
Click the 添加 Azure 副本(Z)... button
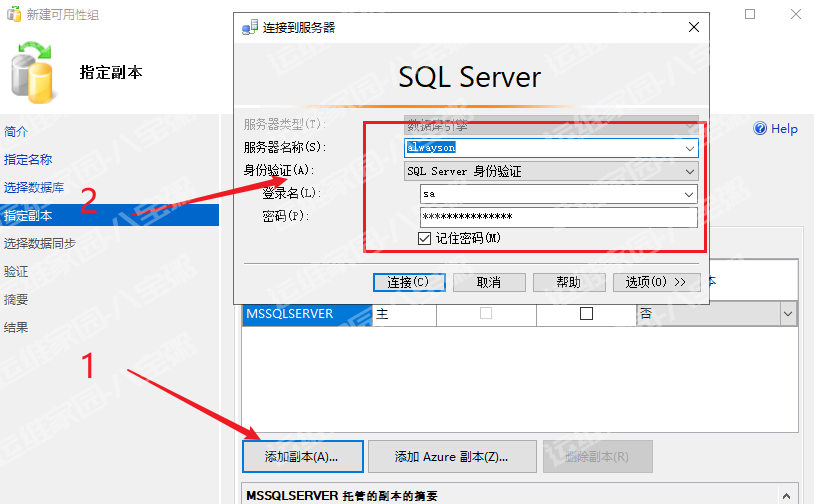click(x=452, y=456)
